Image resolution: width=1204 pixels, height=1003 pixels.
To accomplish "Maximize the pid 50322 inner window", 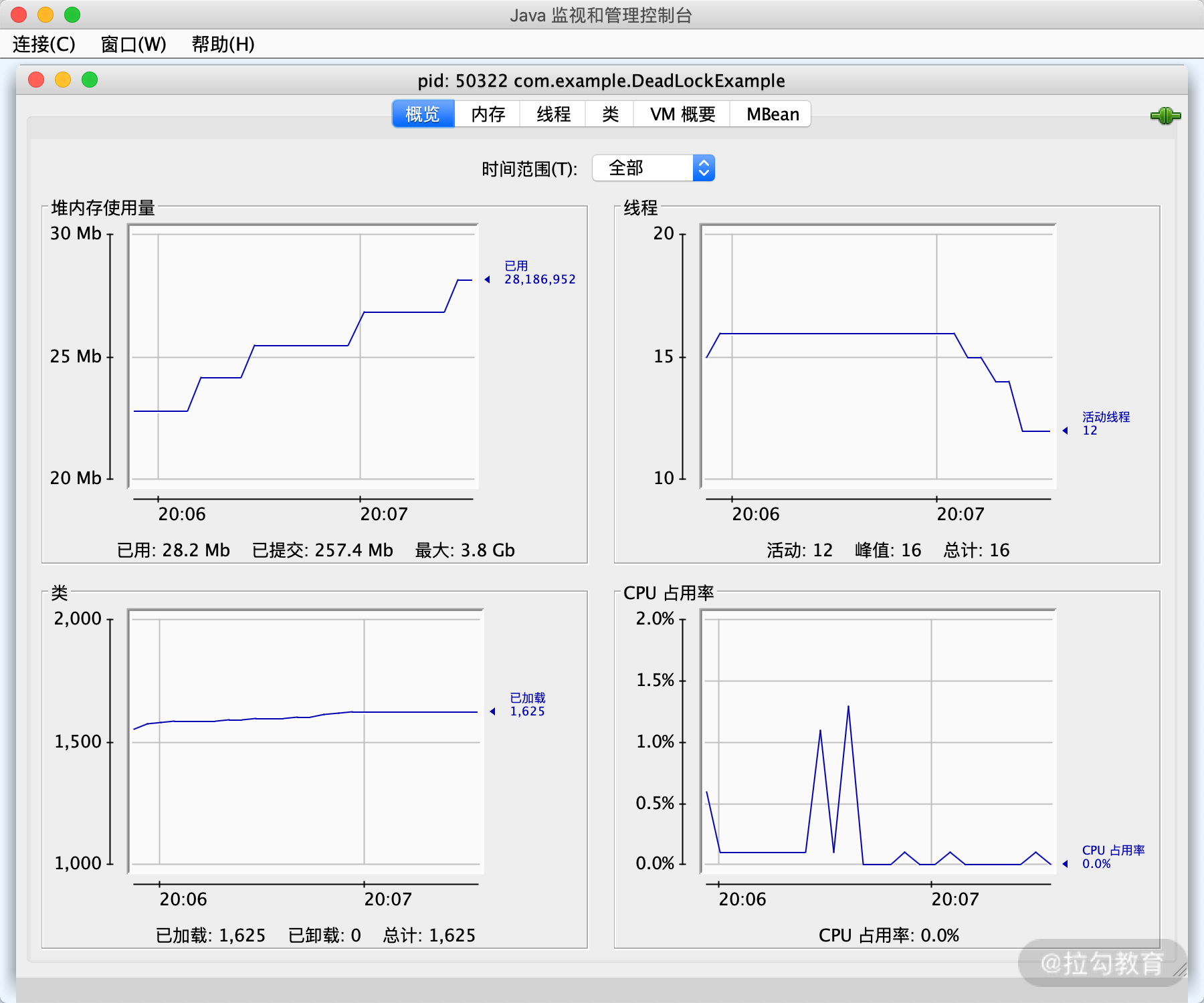I will (90, 80).
